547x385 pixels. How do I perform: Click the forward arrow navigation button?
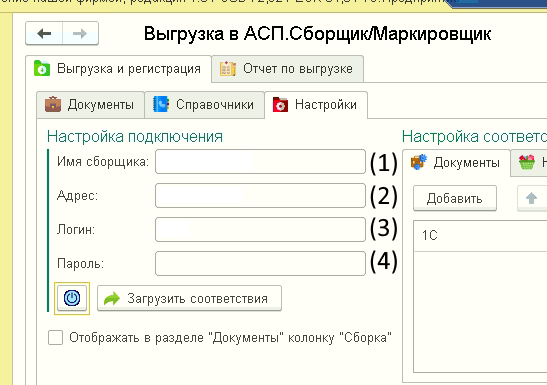click(x=80, y=33)
